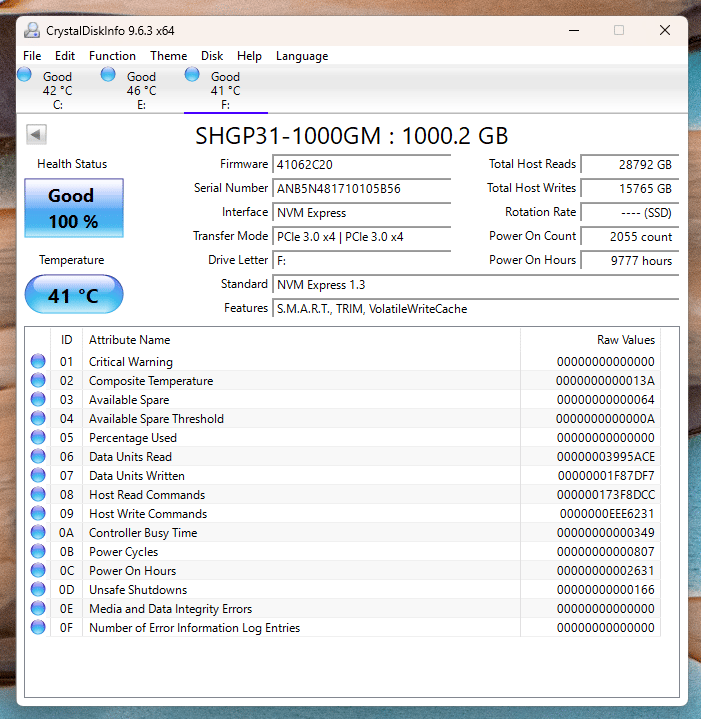The height and width of the screenshot is (719, 701).
Task: Click the Total Host Writes value 15765 GB
Action: (x=629, y=188)
